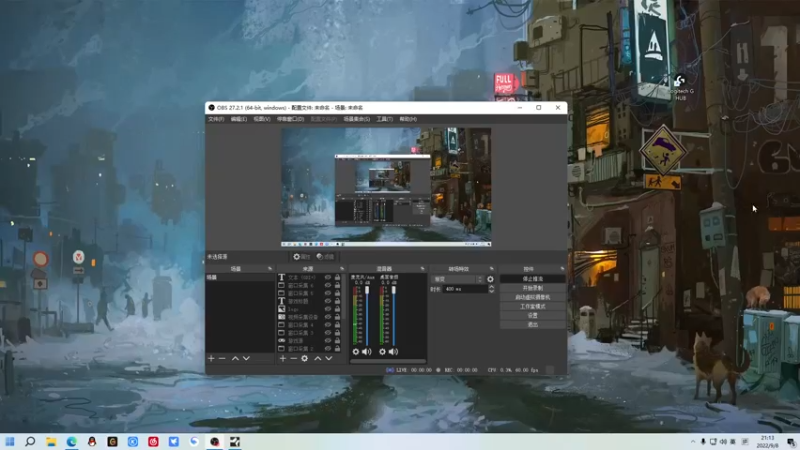Toggle visibility of 窗口采集 5 source
This screenshot has width=800, height=450.
coord(328,293)
